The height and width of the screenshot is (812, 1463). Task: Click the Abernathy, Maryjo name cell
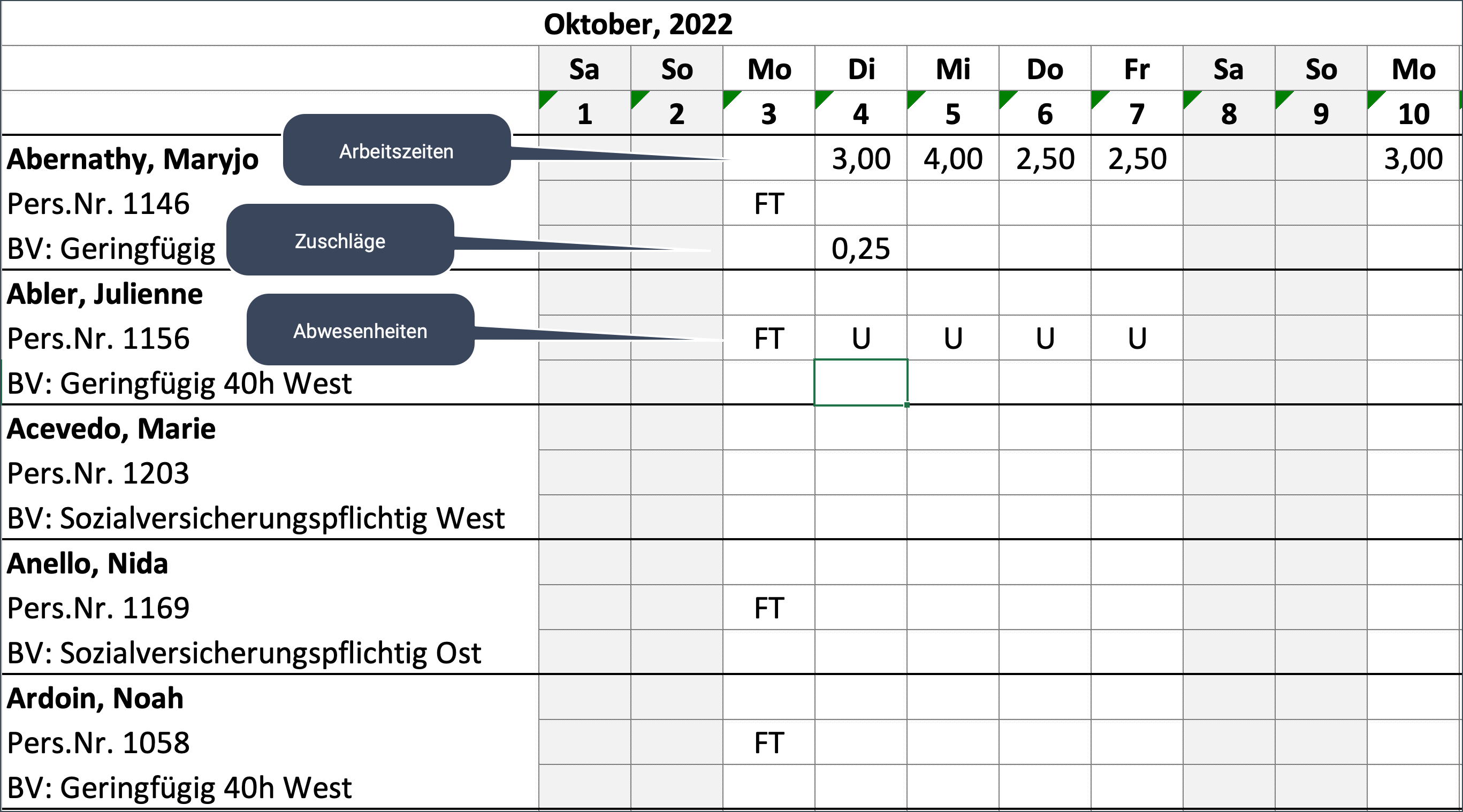[133, 158]
